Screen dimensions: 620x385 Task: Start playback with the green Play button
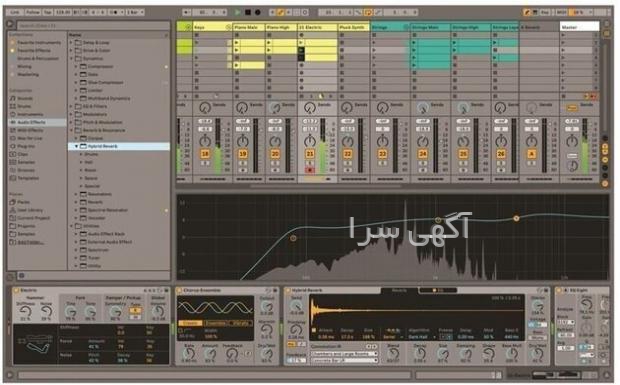(x=237, y=12)
